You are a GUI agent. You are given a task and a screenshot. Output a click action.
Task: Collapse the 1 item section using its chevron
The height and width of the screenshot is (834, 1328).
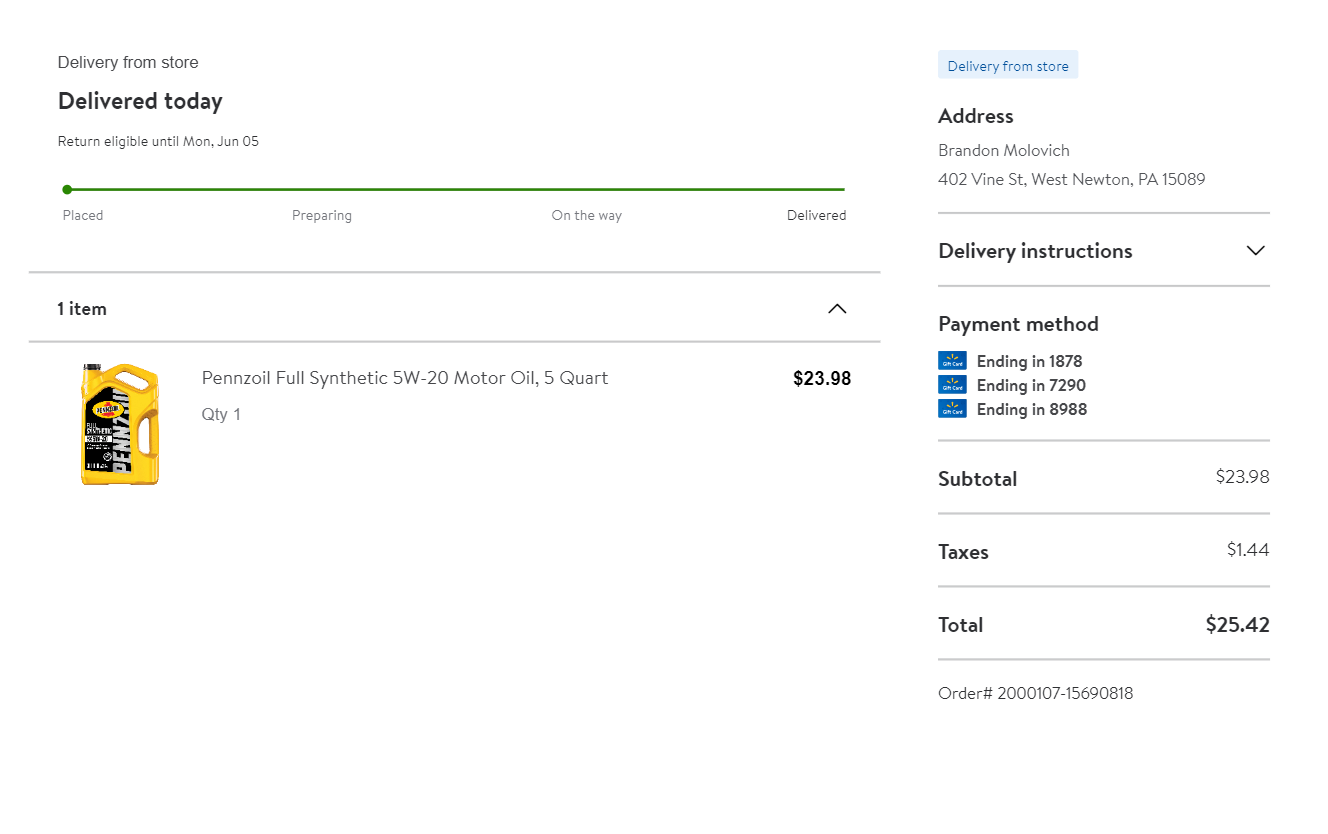tap(837, 309)
